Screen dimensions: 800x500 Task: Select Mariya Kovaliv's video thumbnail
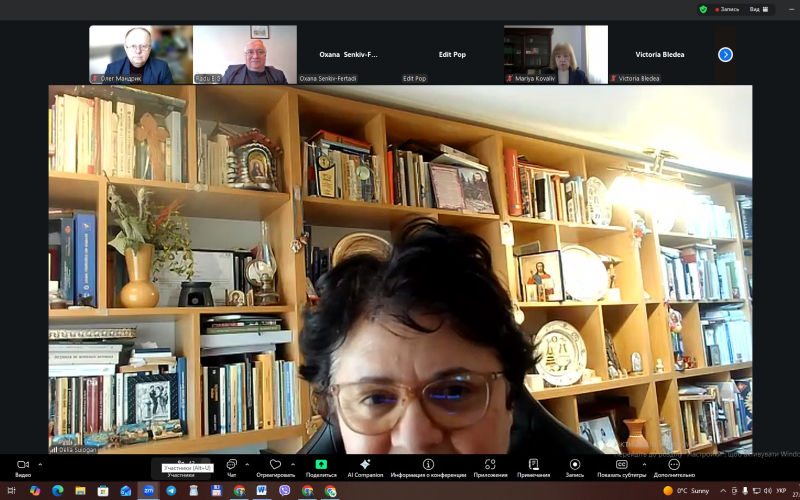coord(555,54)
